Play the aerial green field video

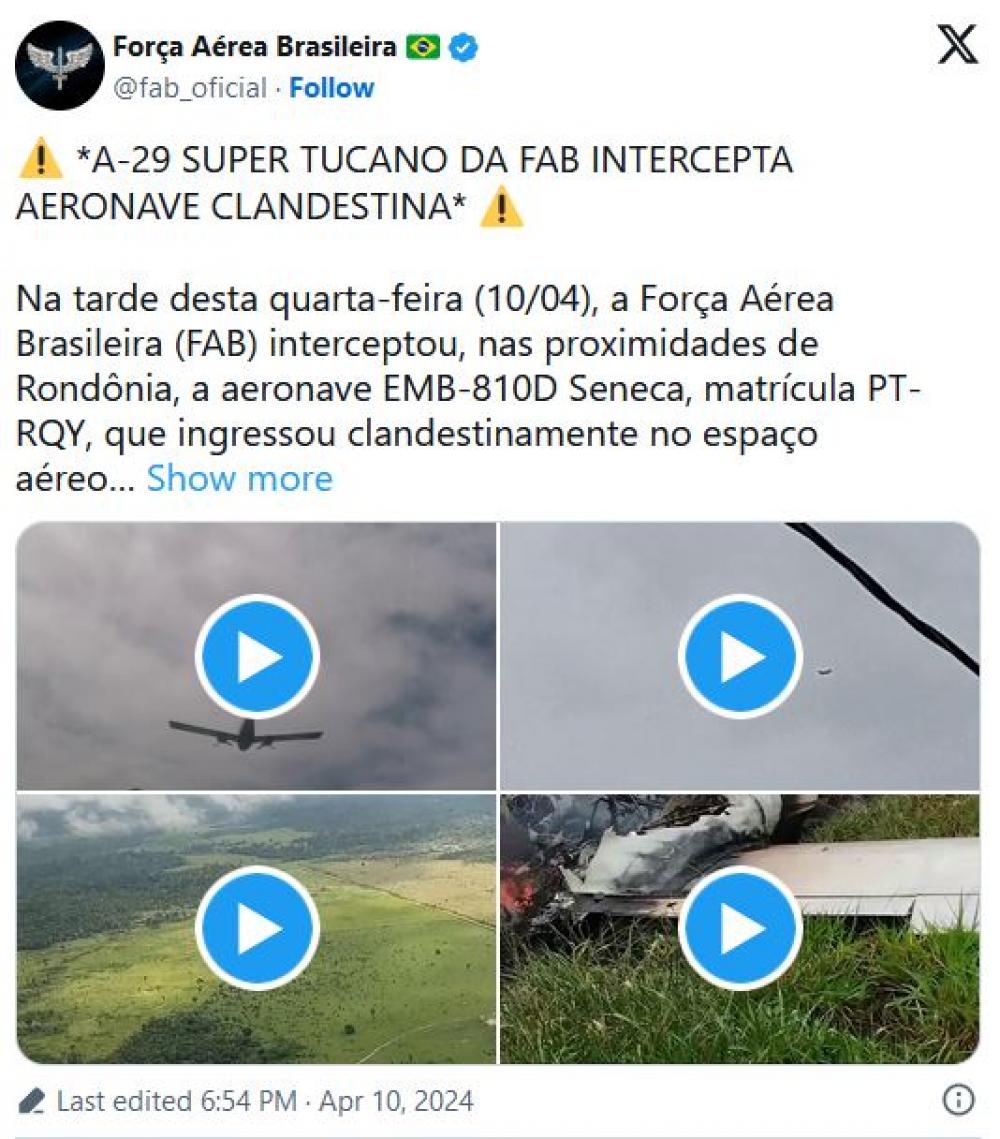[257, 928]
